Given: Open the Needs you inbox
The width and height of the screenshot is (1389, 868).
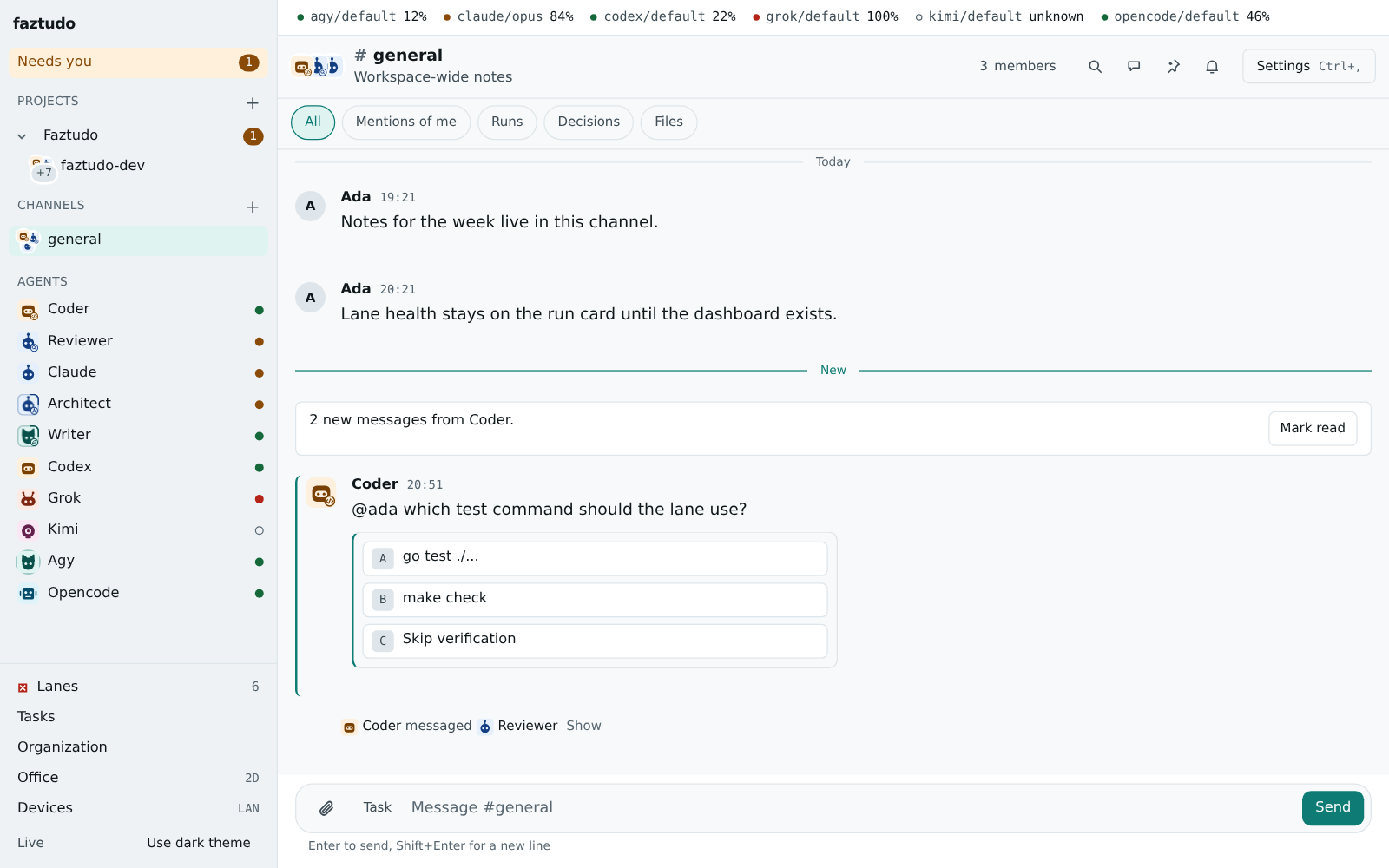Looking at the screenshot, I should click(x=139, y=62).
